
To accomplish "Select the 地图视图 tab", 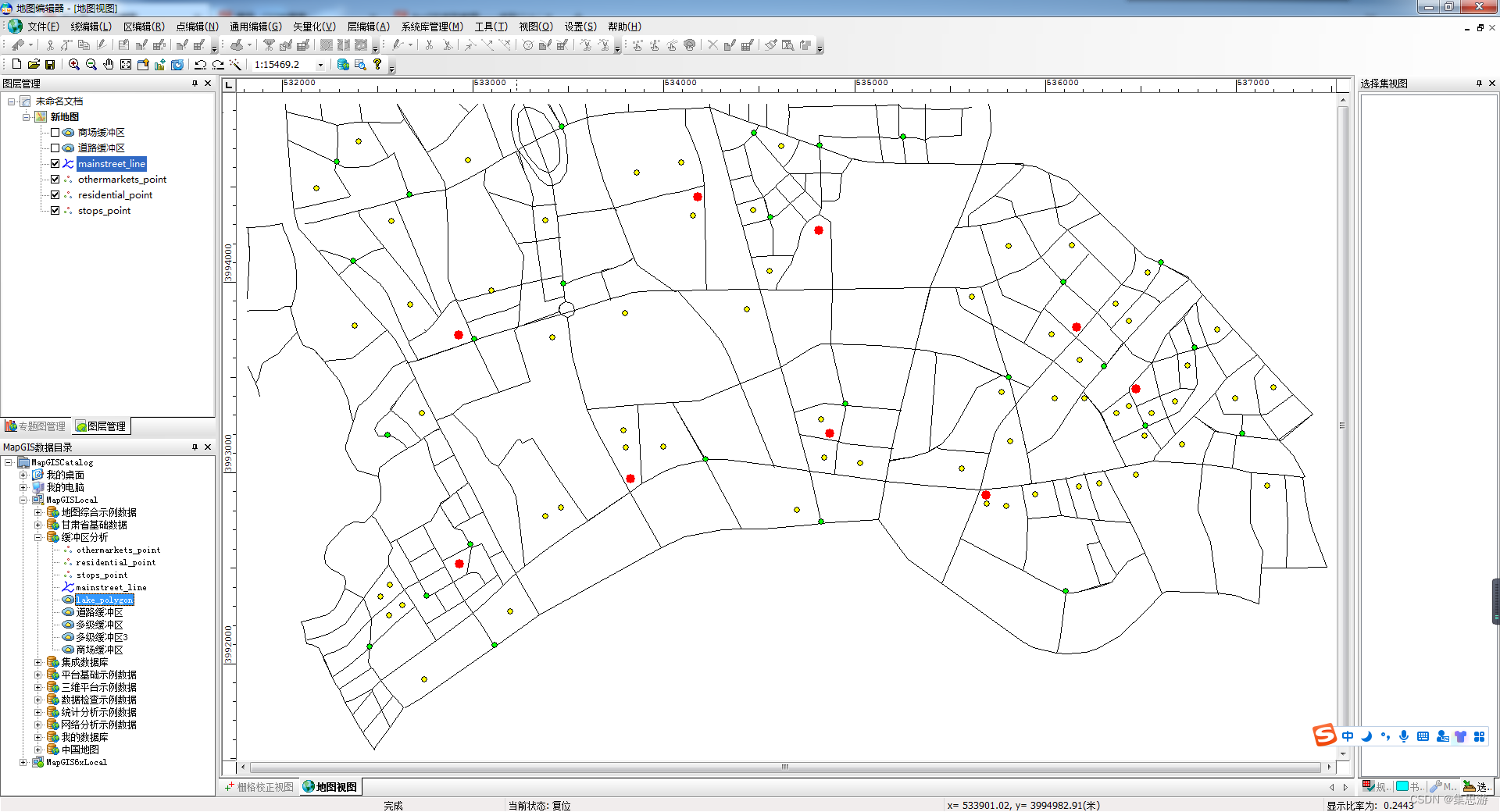I will [x=330, y=787].
